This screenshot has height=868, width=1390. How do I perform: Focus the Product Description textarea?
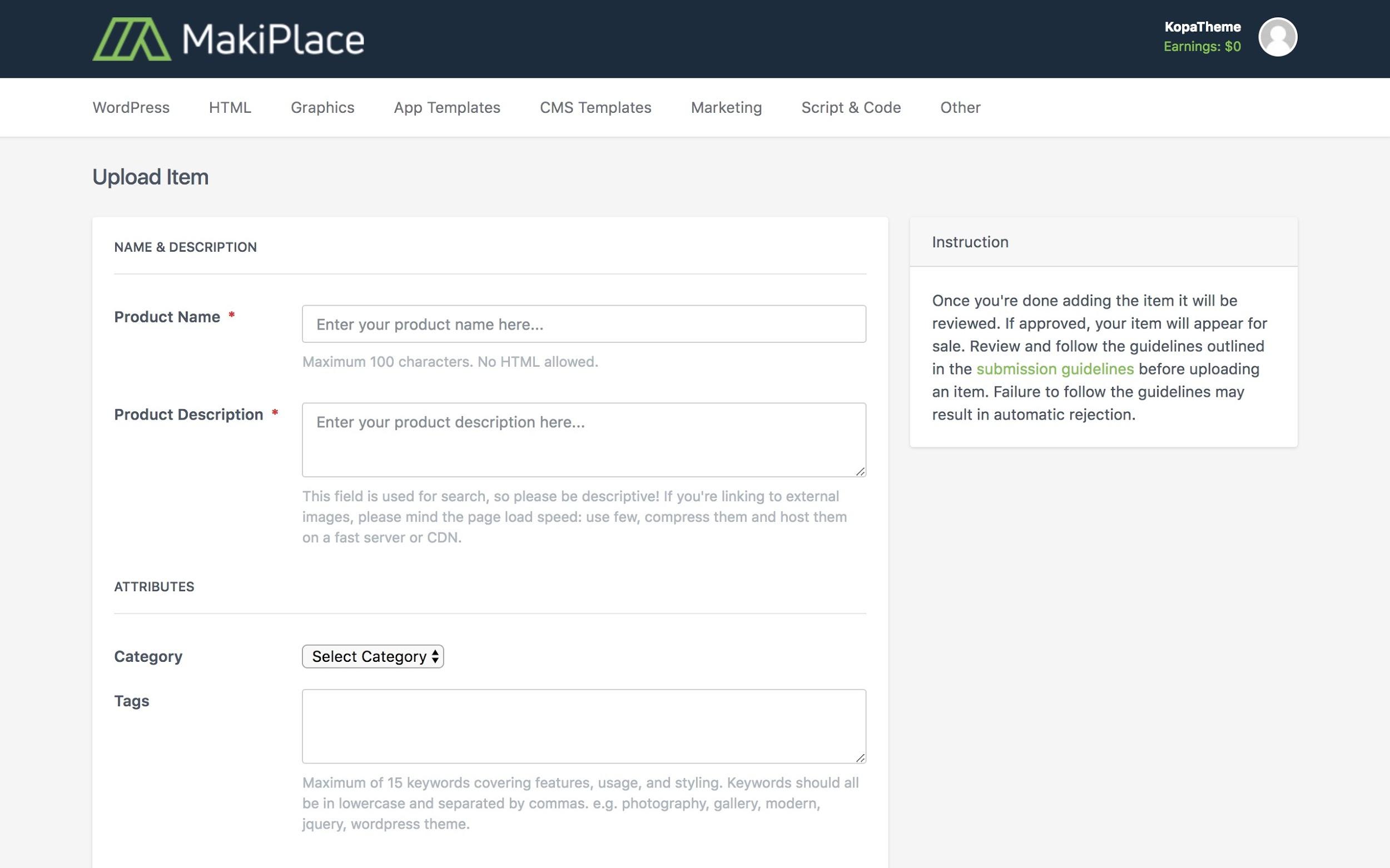(x=584, y=440)
